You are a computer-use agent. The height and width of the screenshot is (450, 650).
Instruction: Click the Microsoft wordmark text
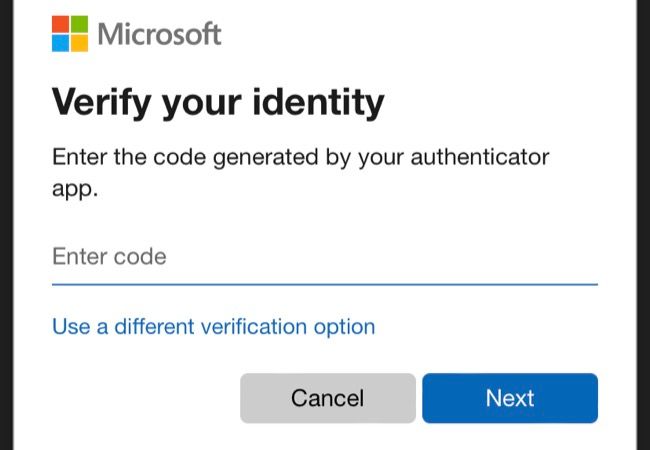(160, 34)
